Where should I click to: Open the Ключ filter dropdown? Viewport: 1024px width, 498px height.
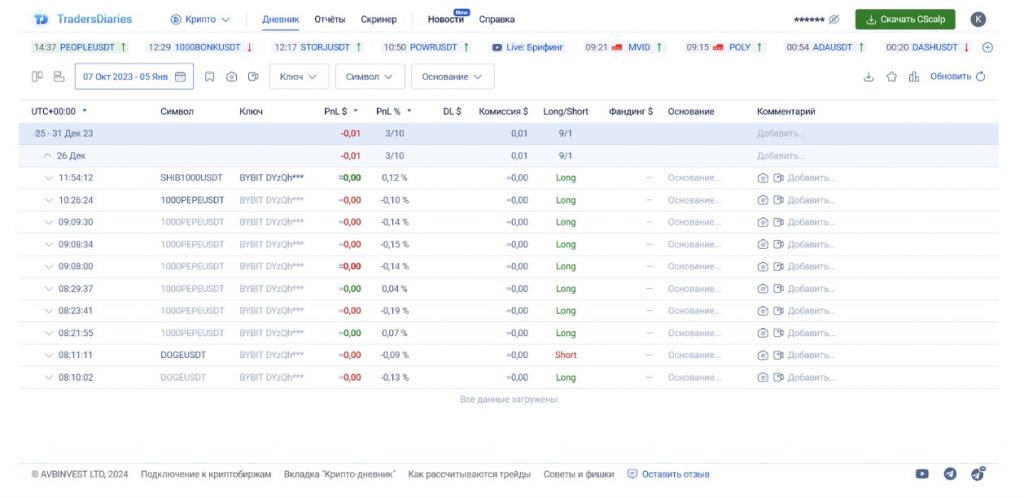click(299, 76)
